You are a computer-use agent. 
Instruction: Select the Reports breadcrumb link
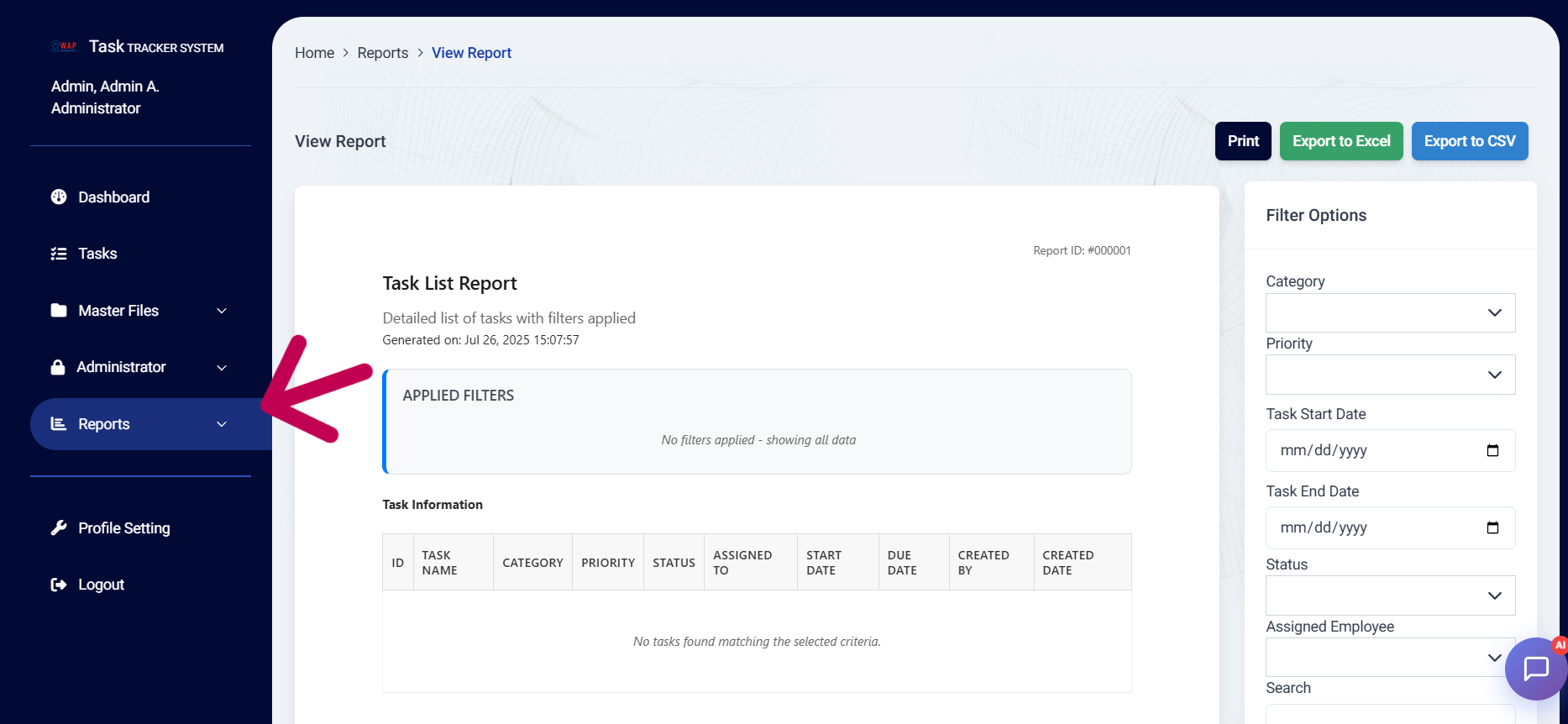[x=382, y=53]
